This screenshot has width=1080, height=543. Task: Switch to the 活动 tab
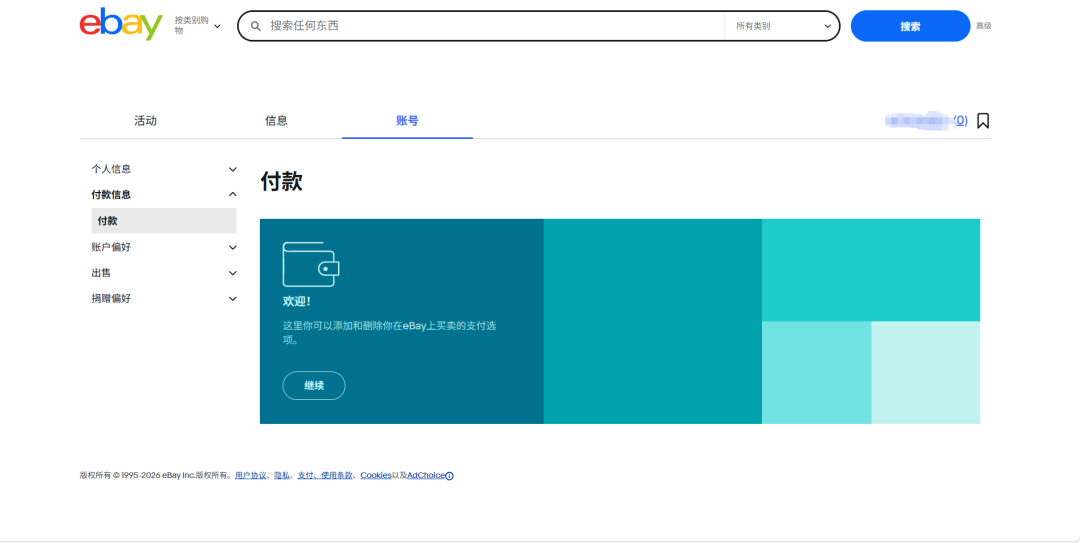pos(145,121)
